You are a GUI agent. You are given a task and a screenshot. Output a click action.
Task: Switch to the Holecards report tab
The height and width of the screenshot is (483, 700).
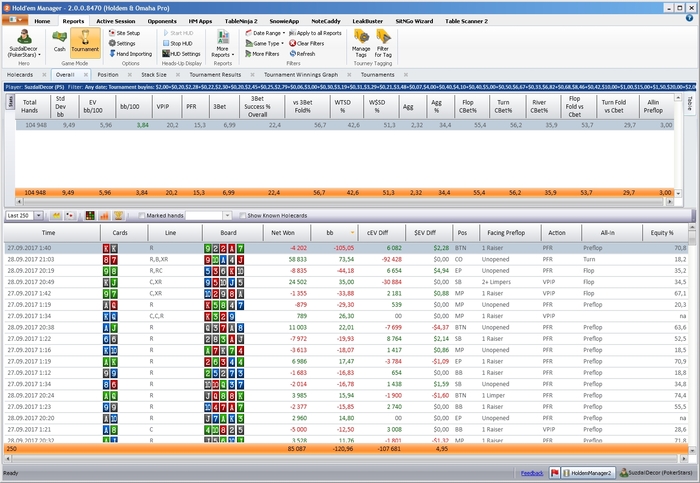(x=20, y=75)
